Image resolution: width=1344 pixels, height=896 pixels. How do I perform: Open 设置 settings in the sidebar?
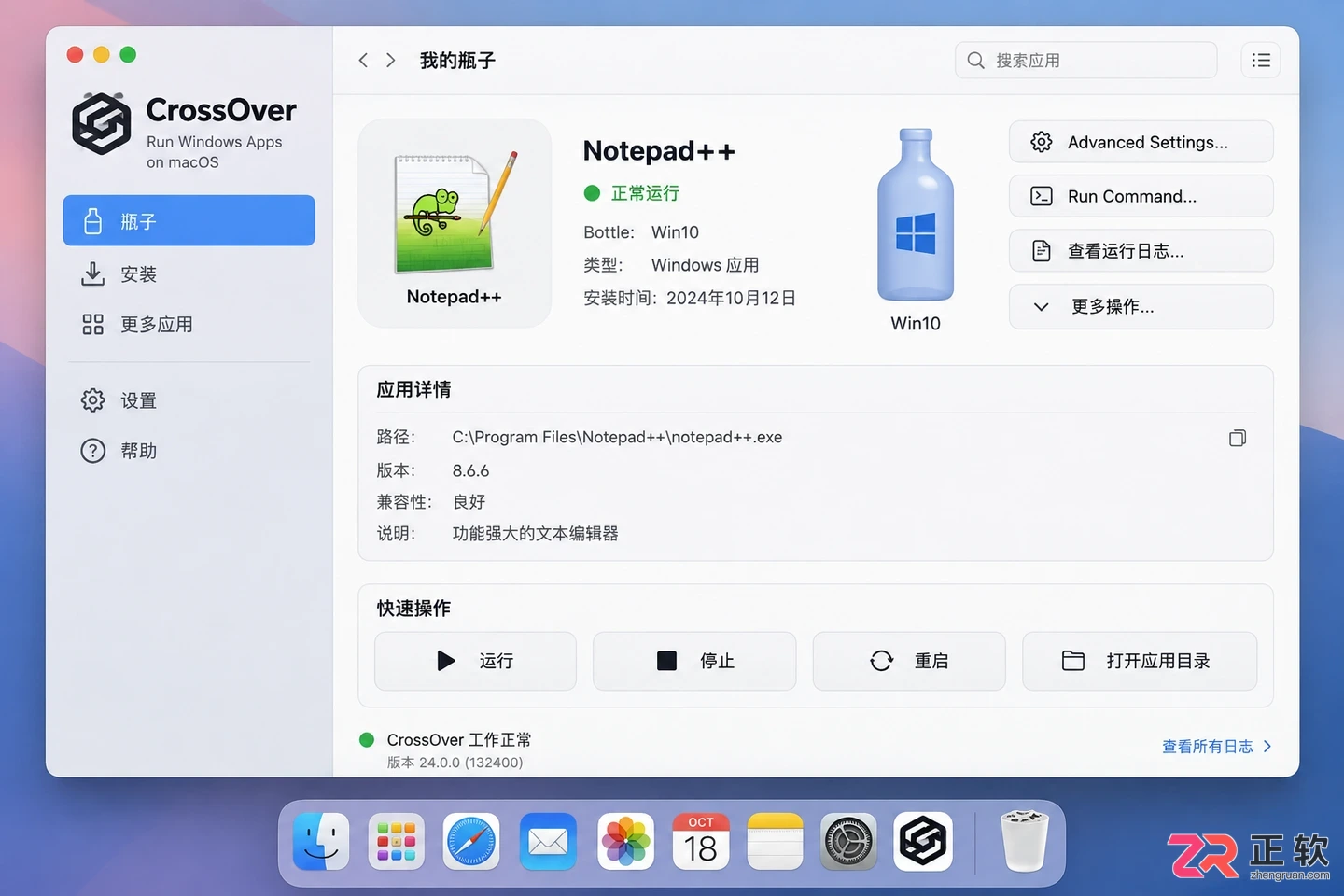(x=189, y=400)
